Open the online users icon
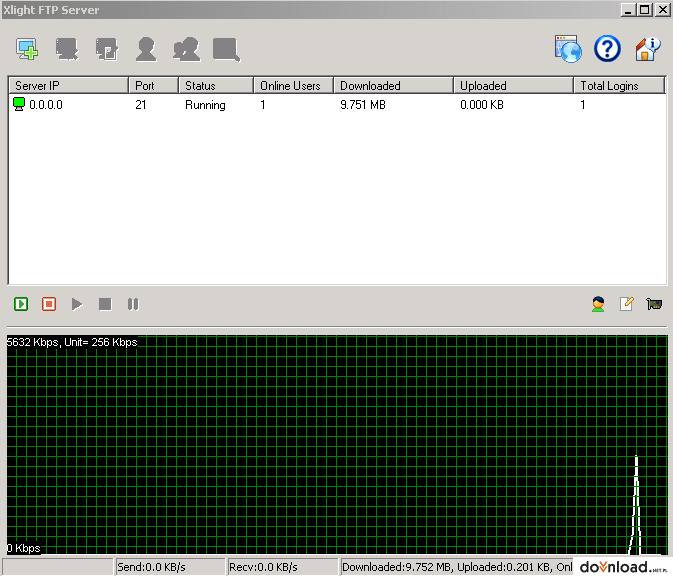Image resolution: width=673 pixels, height=576 pixels. tap(598, 304)
